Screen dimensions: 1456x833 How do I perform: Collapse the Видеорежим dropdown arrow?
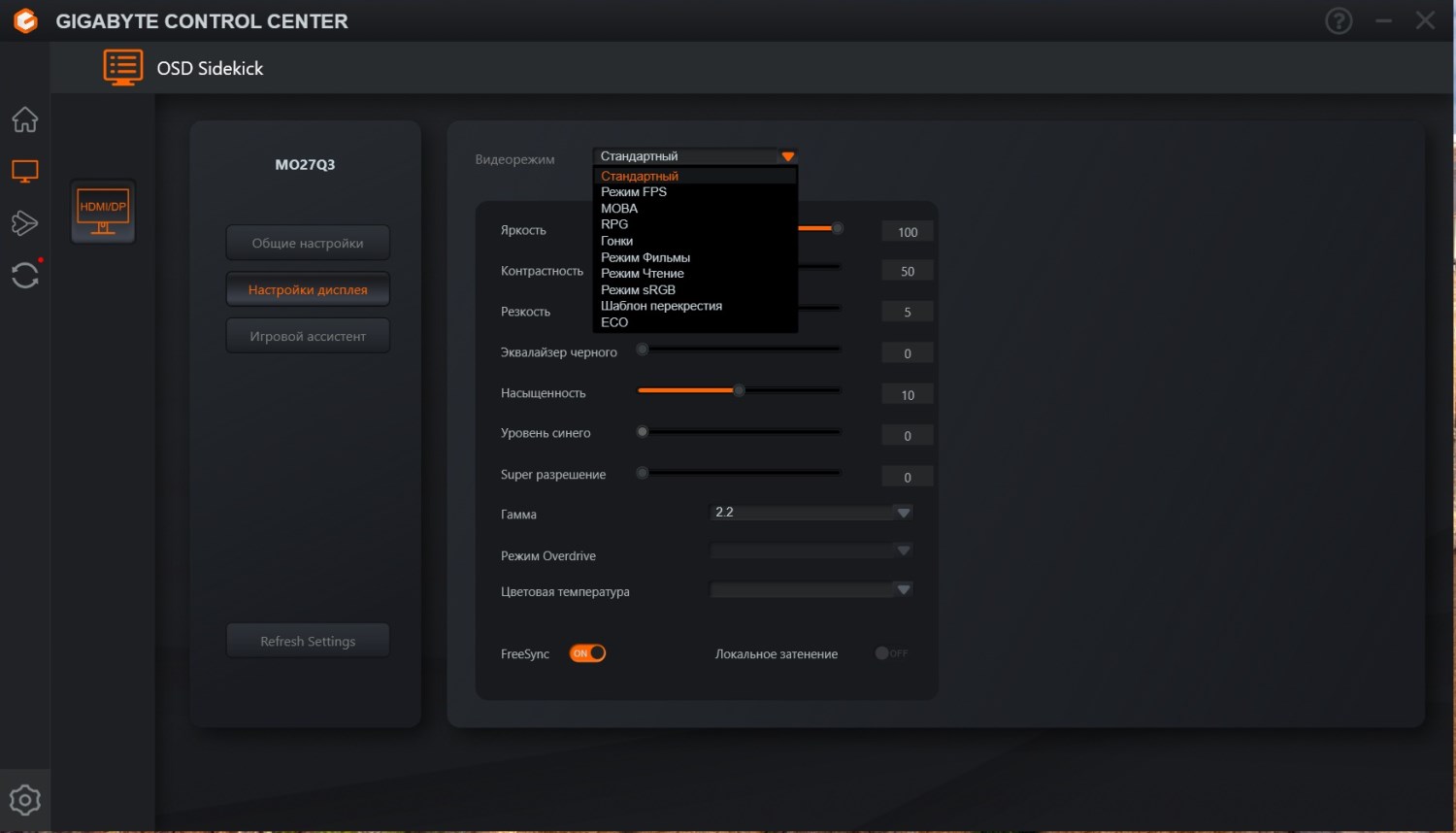pyautogui.click(x=787, y=156)
